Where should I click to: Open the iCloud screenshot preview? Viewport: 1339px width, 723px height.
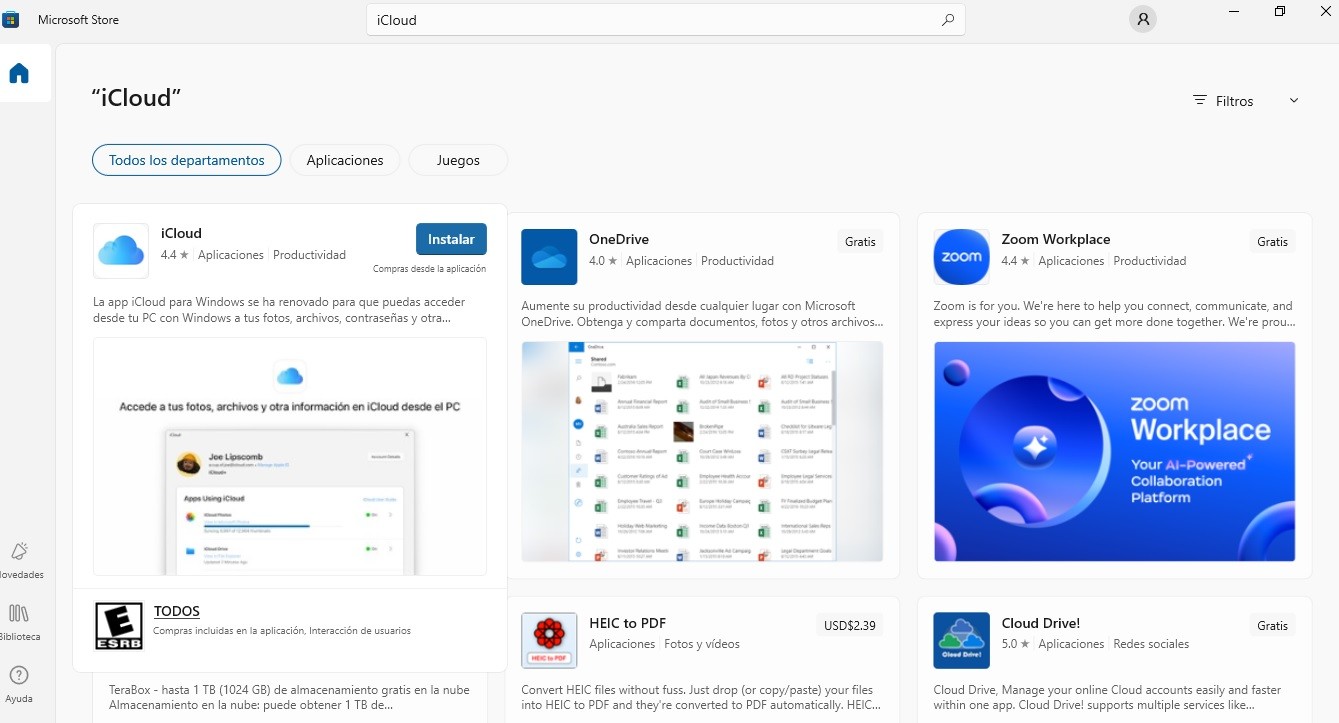coord(290,456)
